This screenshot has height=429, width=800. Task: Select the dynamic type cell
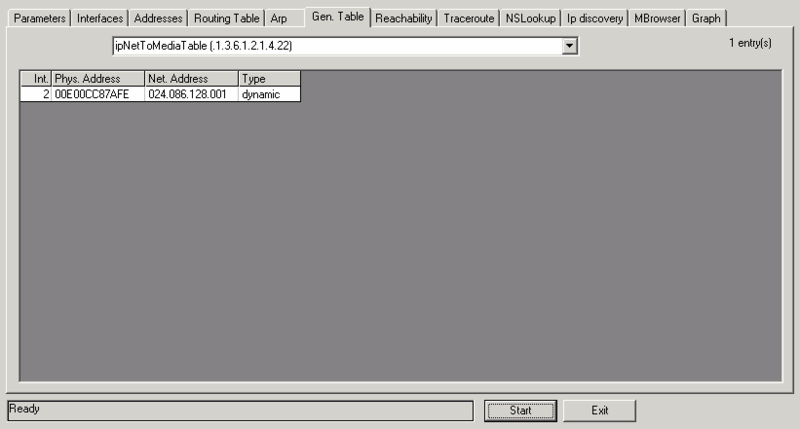269,94
